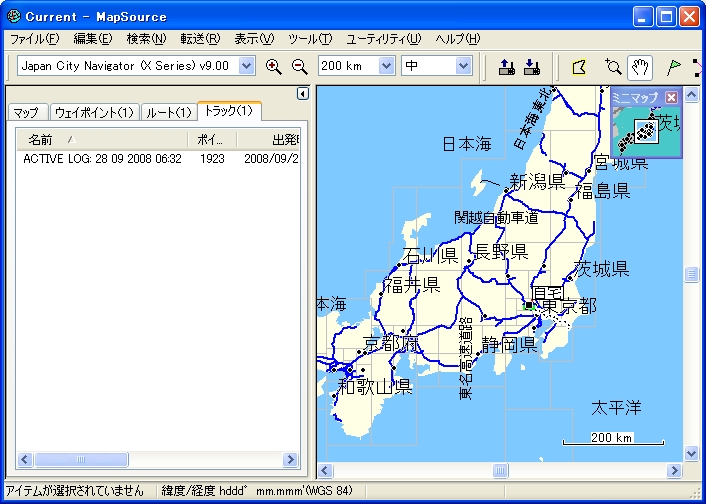Click map horizontal scrollbar thumb

pyautogui.click(x=500, y=470)
